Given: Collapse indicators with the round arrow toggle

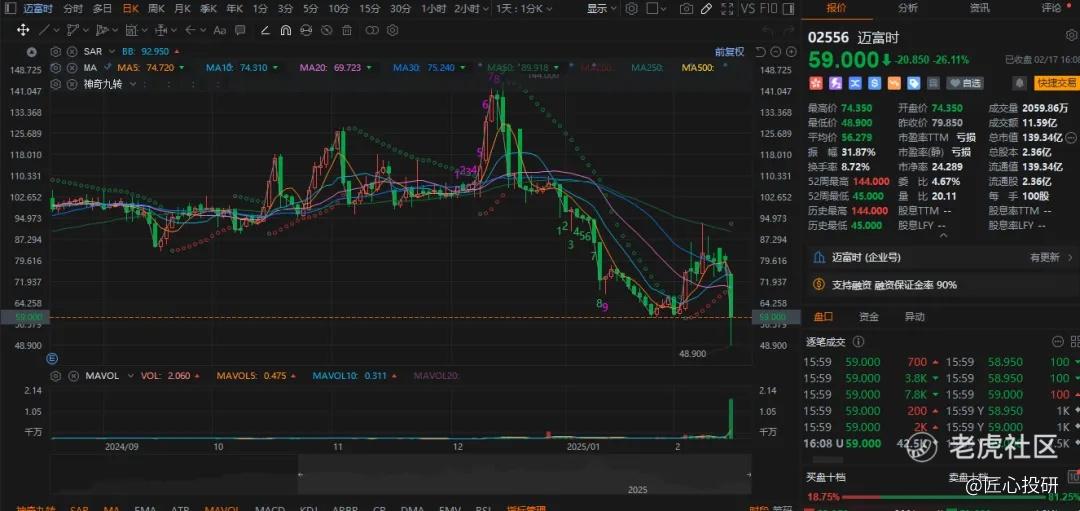Looking at the screenshot, I should [31, 52].
